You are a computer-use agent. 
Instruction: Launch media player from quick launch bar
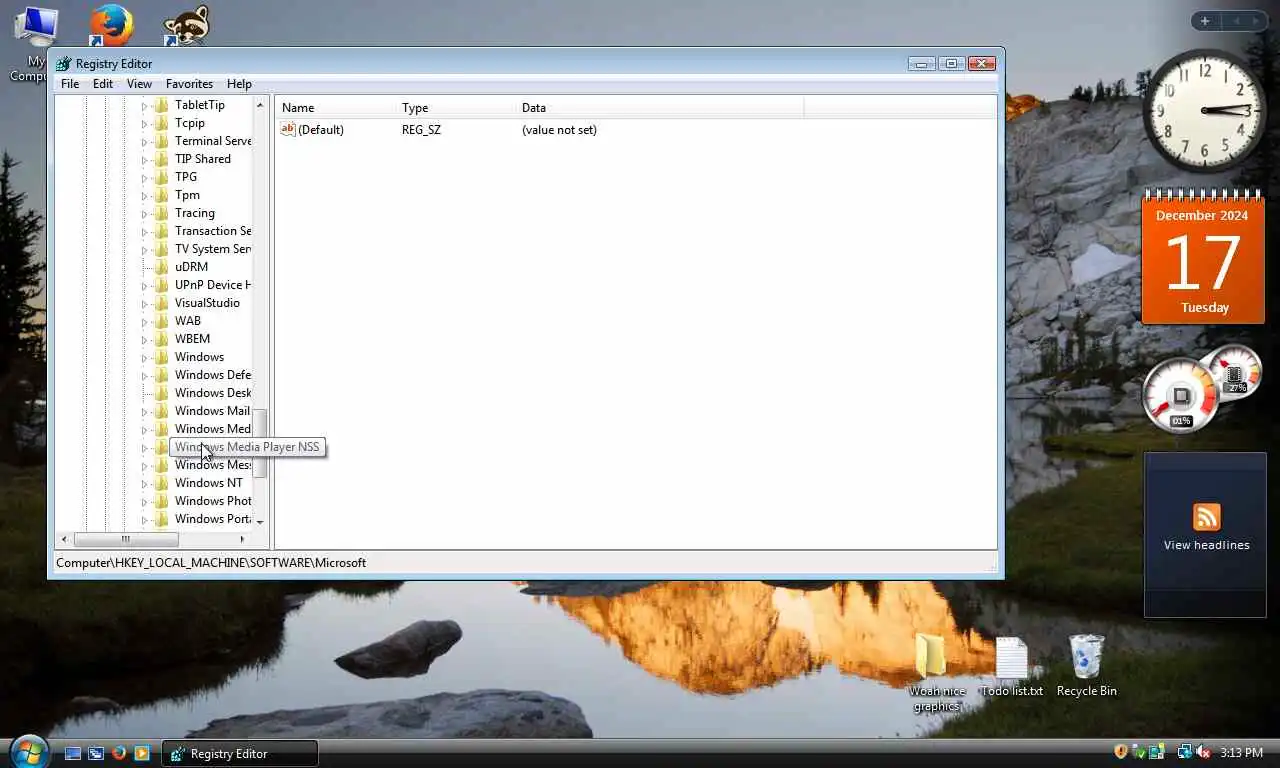142,753
